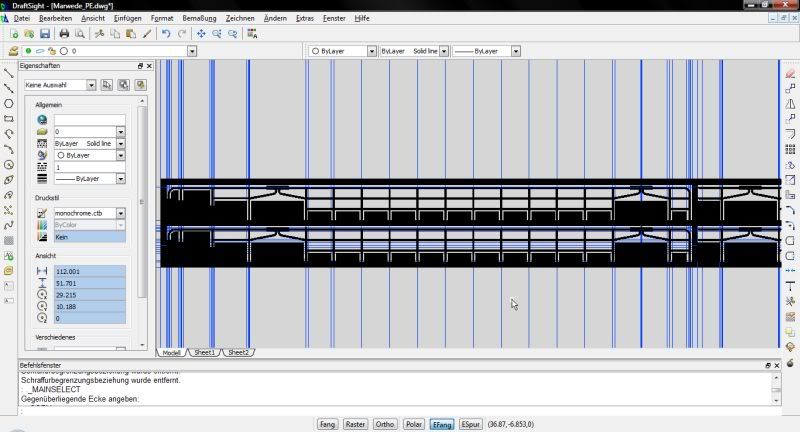
Task: Click the Redo arrow icon
Action: [x=182, y=34]
